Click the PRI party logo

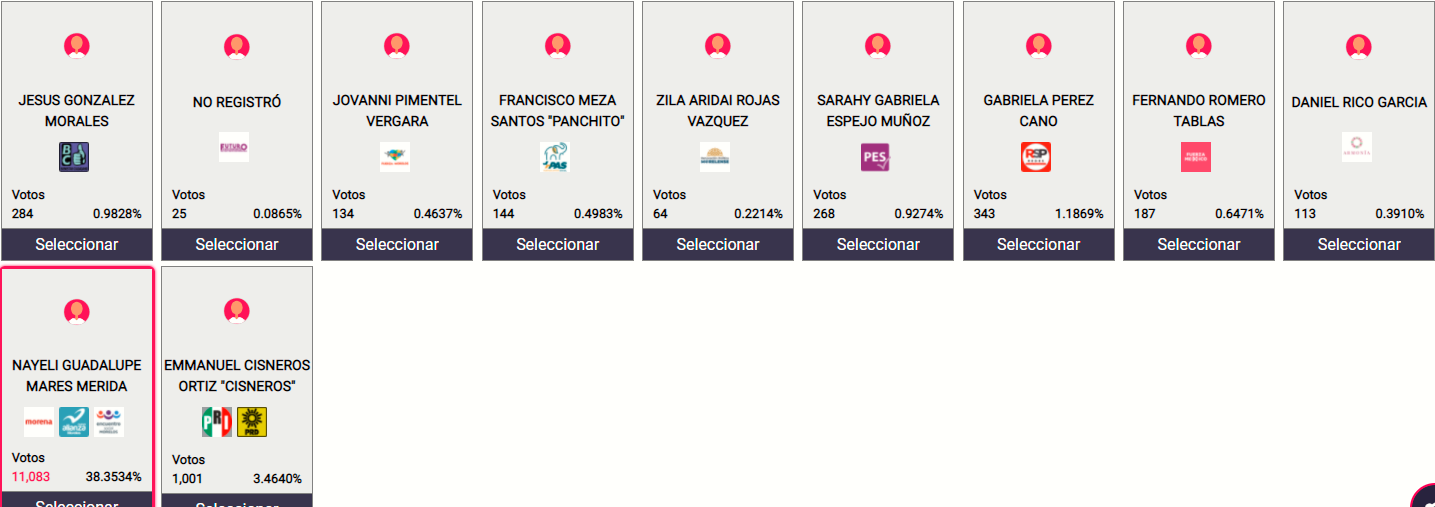217,422
